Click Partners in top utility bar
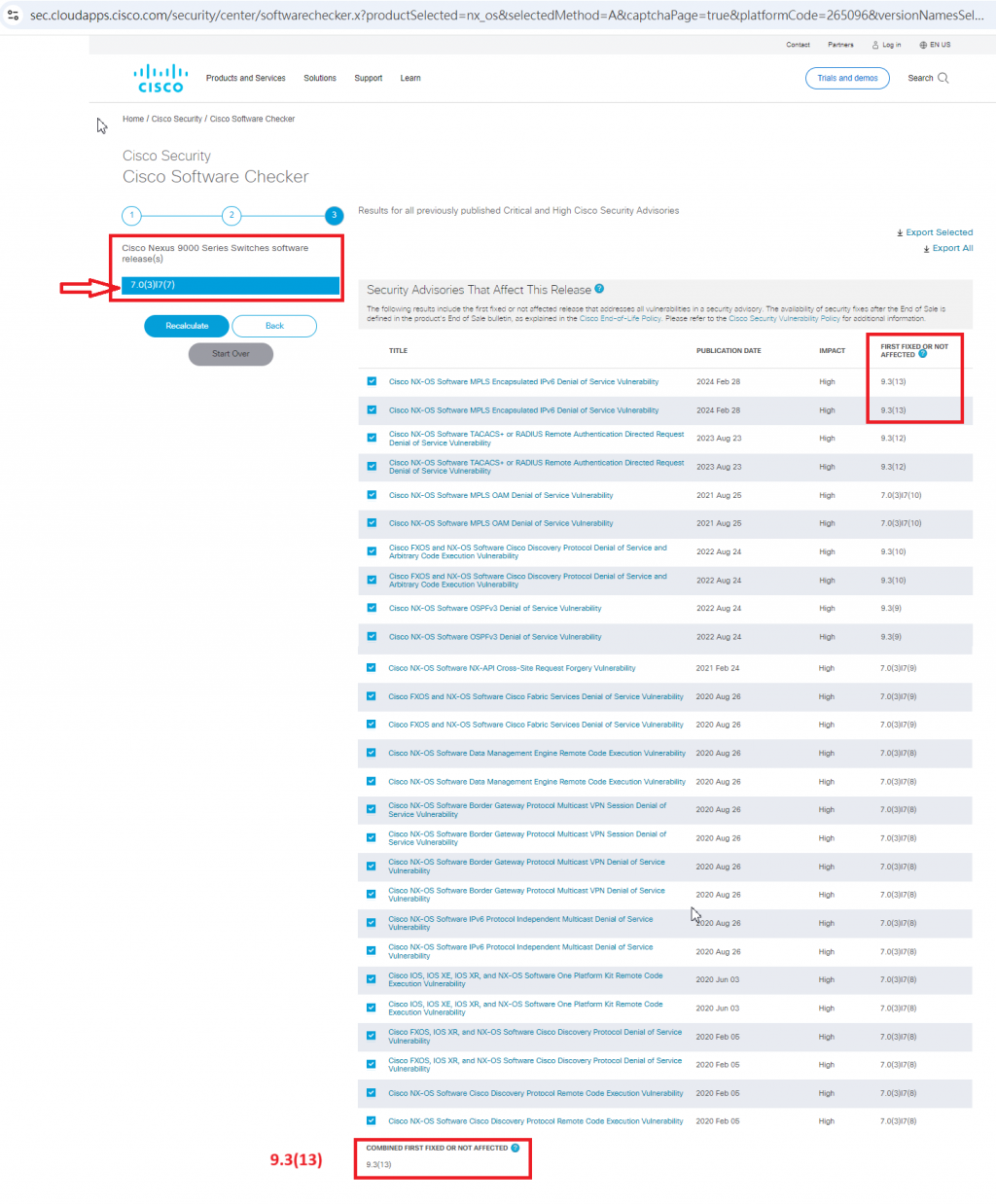 pyautogui.click(x=840, y=45)
